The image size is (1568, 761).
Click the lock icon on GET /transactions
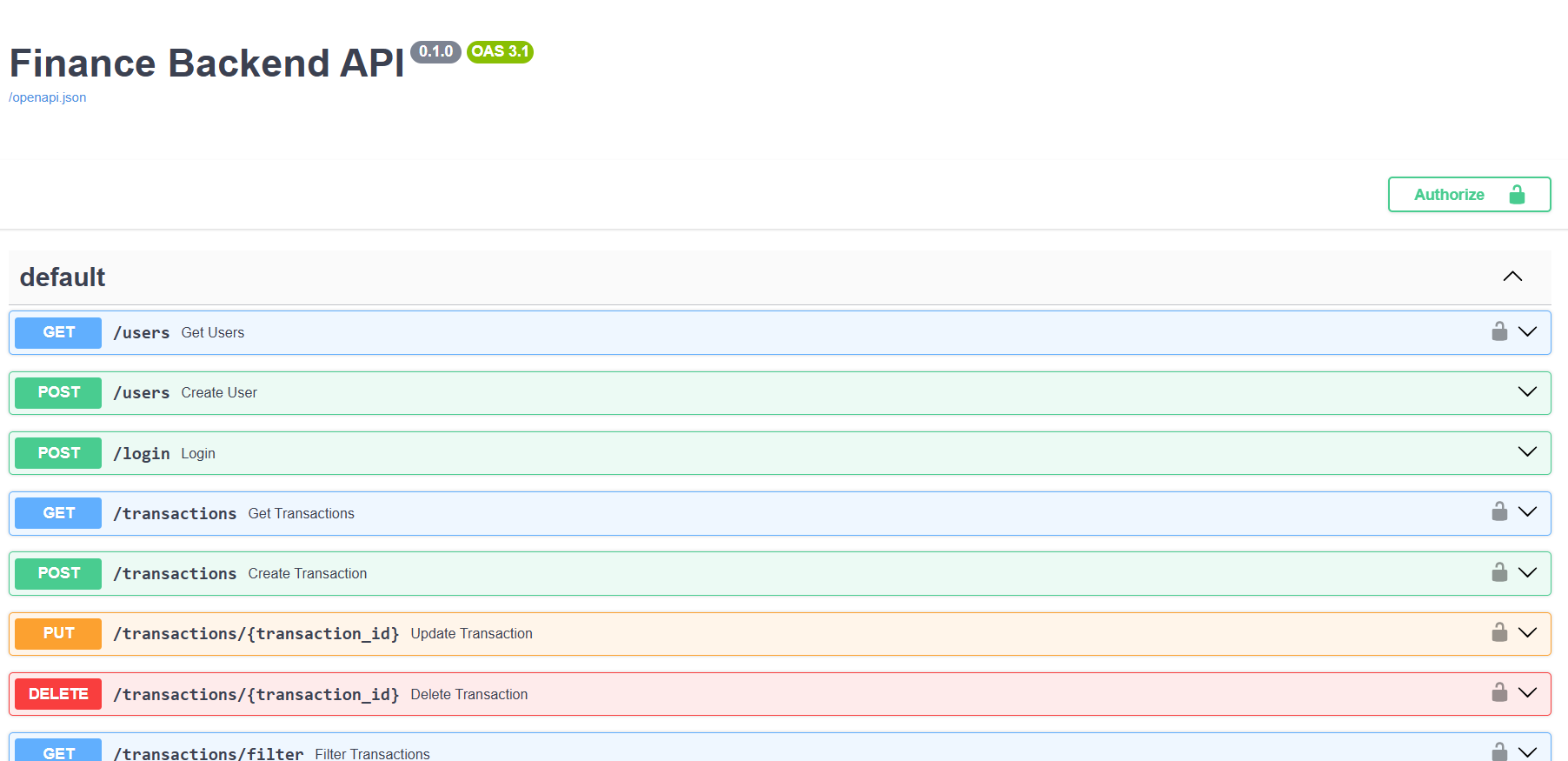coord(1499,511)
